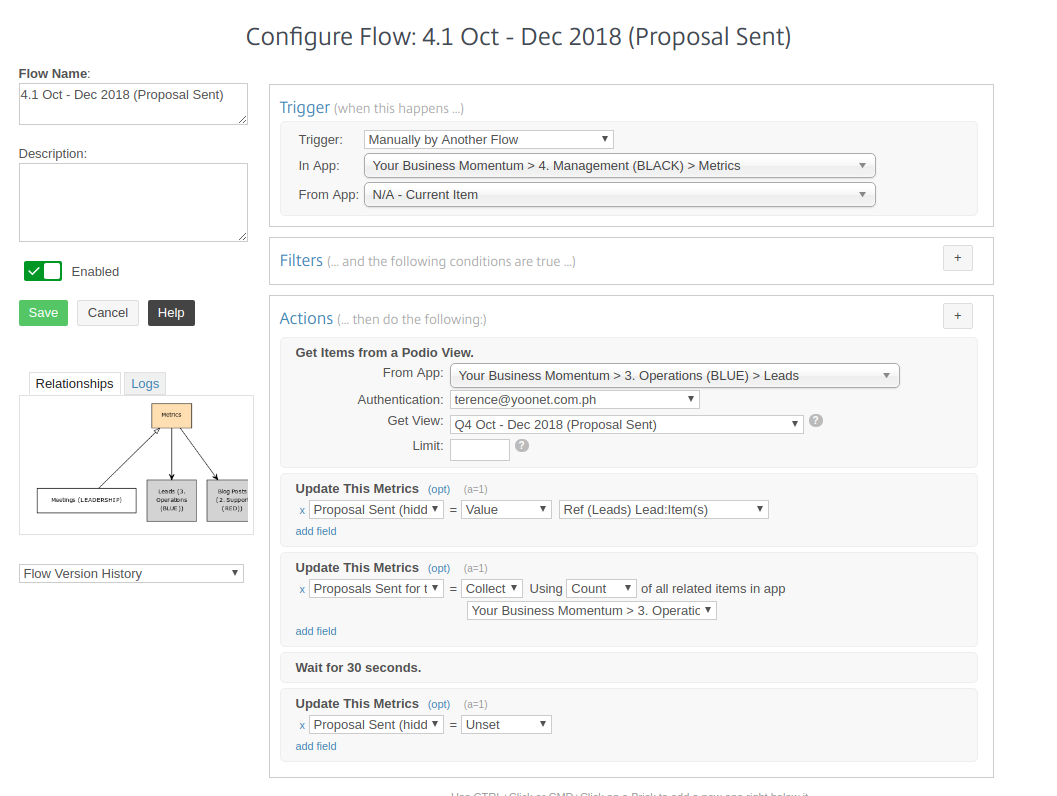Viewport: 1057px width, 796px height.
Task: Click the plus icon in Filters section
Action: pos(957,258)
